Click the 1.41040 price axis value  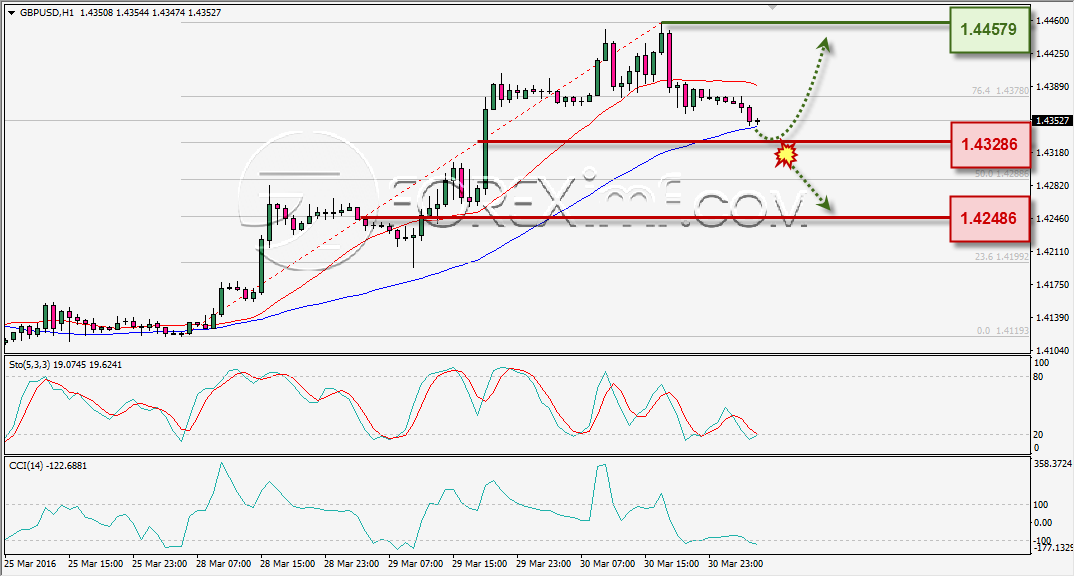[x=1053, y=350]
